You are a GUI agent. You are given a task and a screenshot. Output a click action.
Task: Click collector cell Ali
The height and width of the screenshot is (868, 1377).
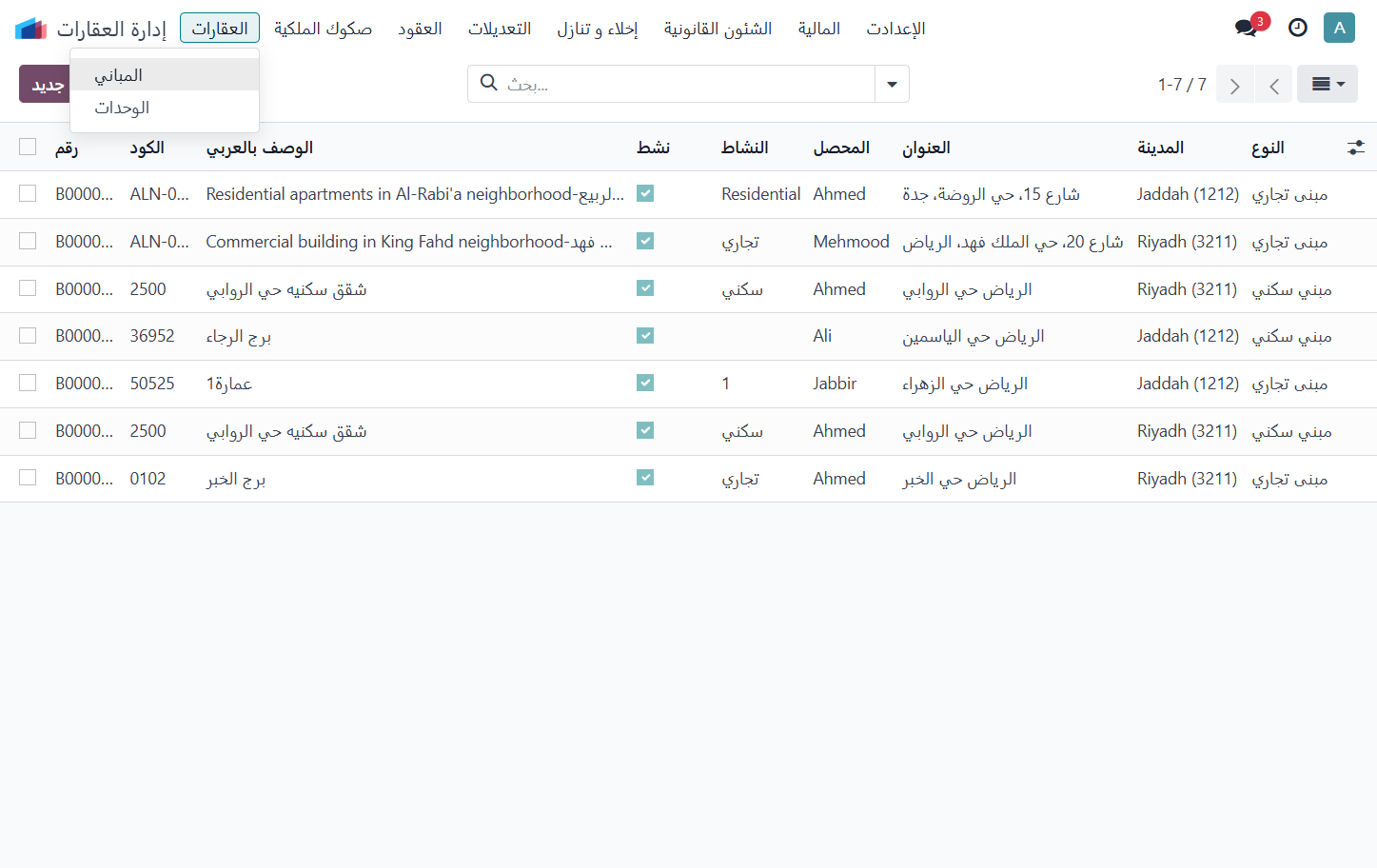click(x=822, y=336)
